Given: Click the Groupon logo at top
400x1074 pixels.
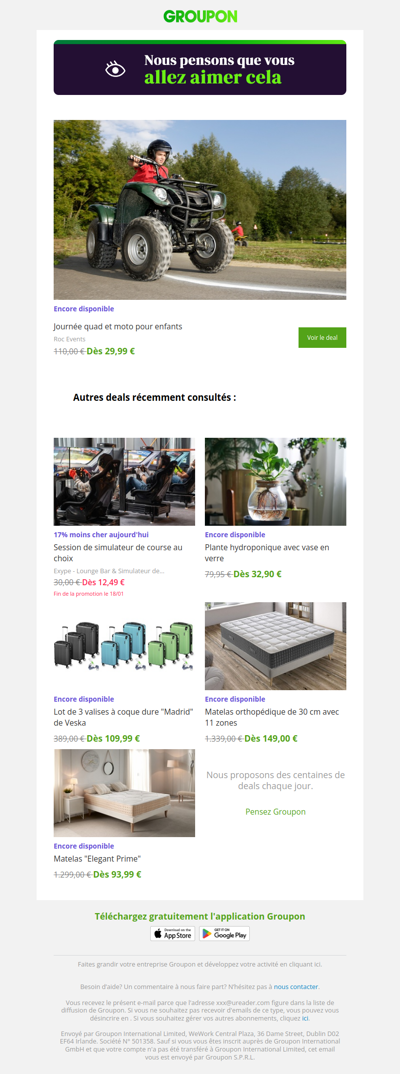Looking at the screenshot, I should [x=200, y=16].
